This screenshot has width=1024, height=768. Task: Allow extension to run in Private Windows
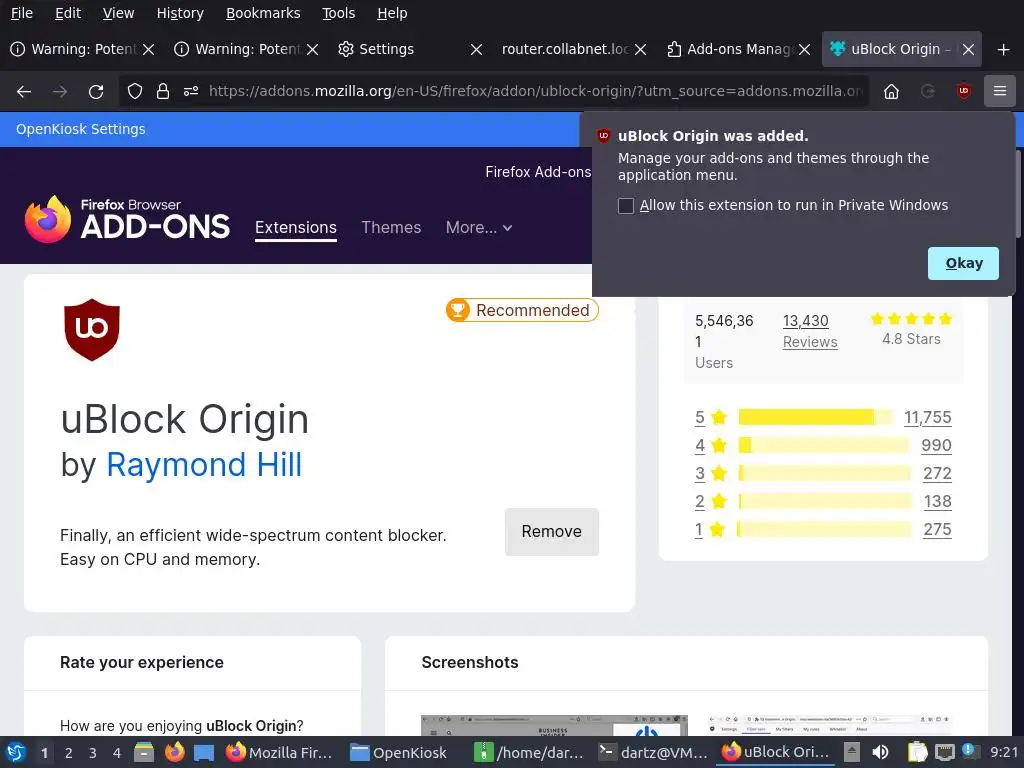[x=626, y=206]
